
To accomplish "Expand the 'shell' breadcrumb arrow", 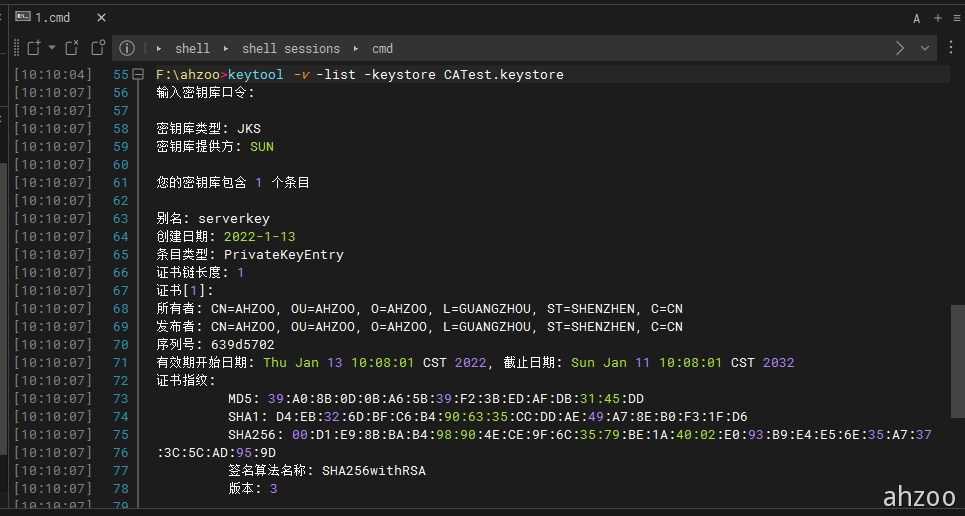I will (x=160, y=48).
